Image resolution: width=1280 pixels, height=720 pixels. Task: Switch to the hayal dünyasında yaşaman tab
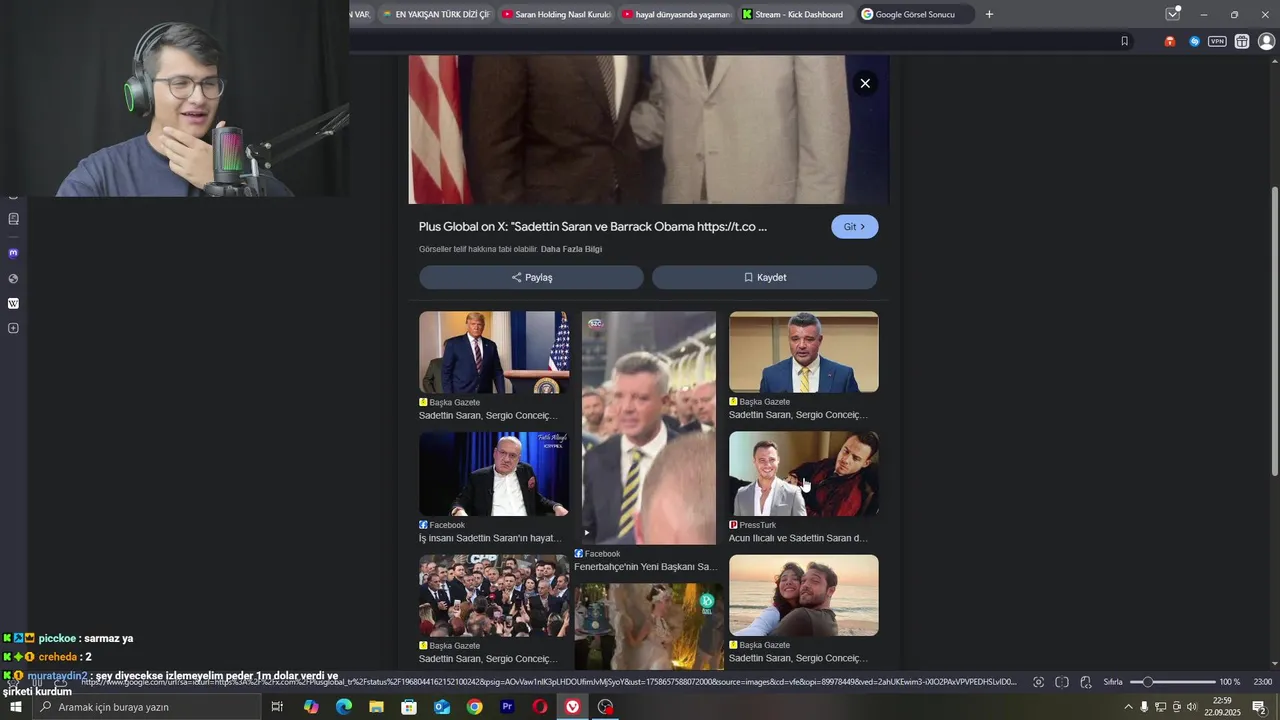pyautogui.click(x=675, y=14)
